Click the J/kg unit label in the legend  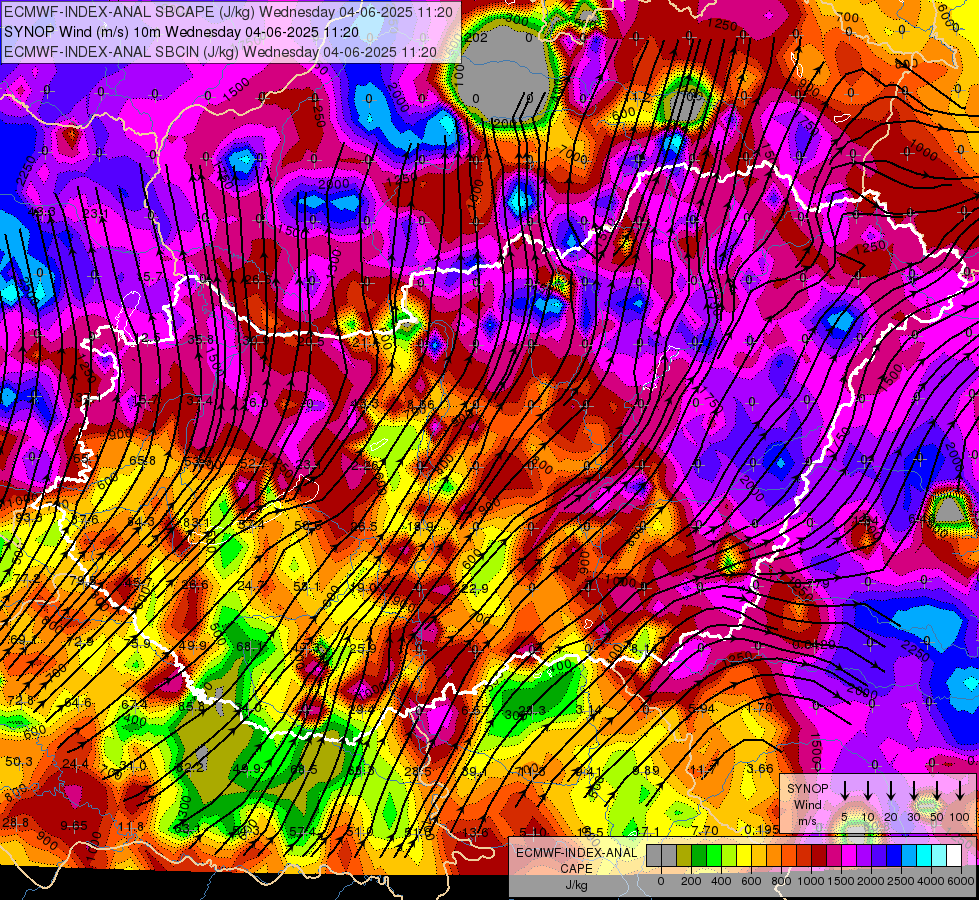coord(576,885)
